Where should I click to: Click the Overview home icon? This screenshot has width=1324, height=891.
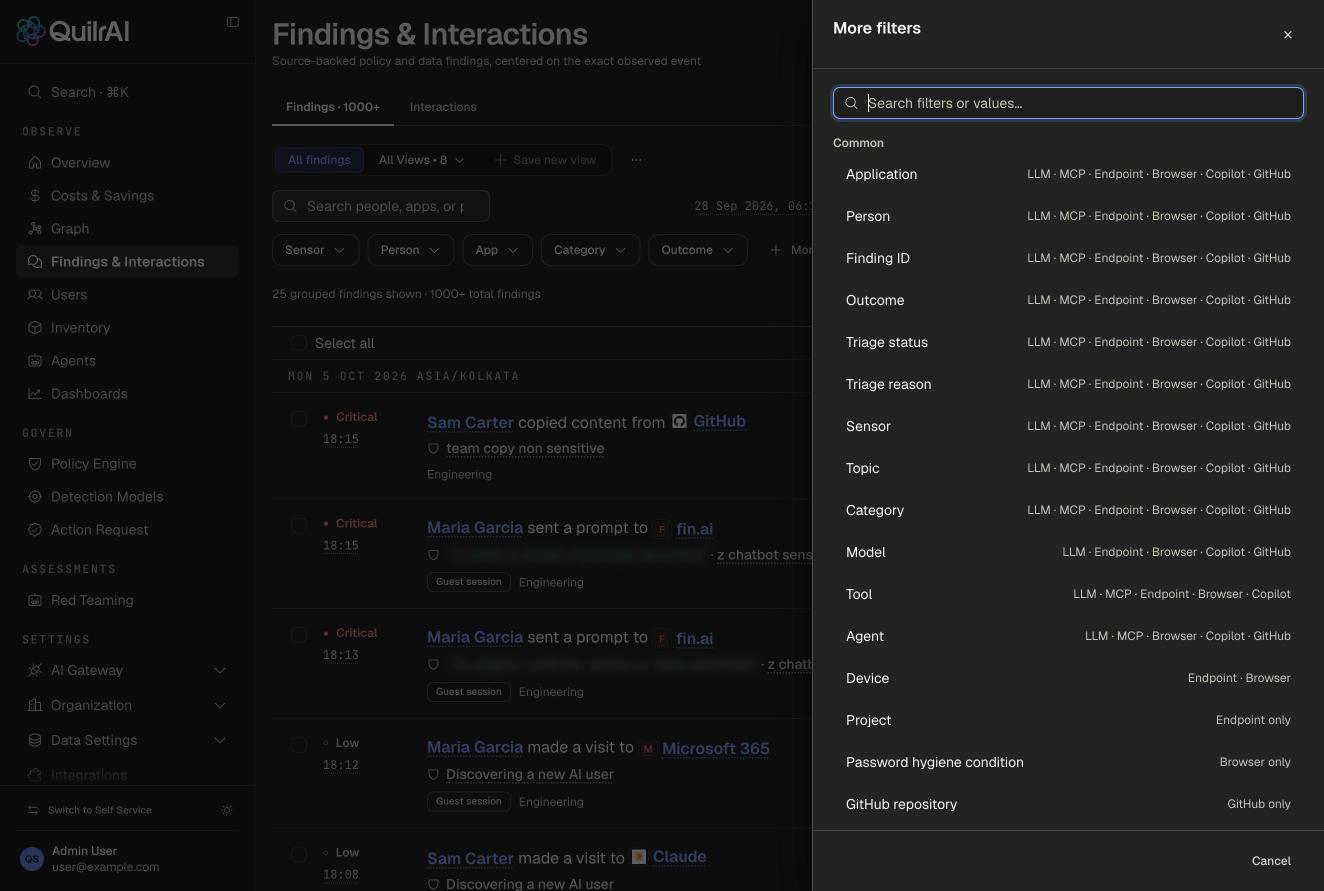(35, 163)
